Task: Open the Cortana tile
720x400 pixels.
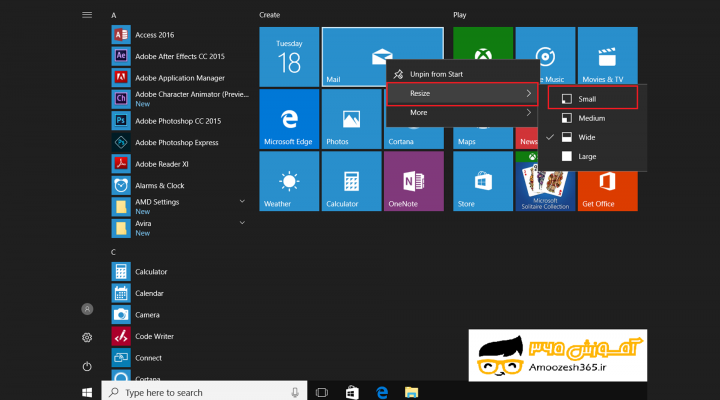Action: pyautogui.click(x=414, y=138)
